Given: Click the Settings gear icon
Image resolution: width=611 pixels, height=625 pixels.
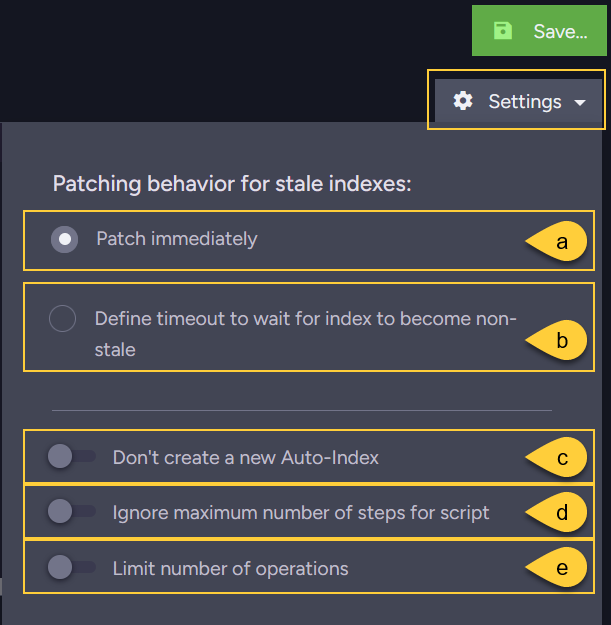Looking at the screenshot, I should pos(463,101).
